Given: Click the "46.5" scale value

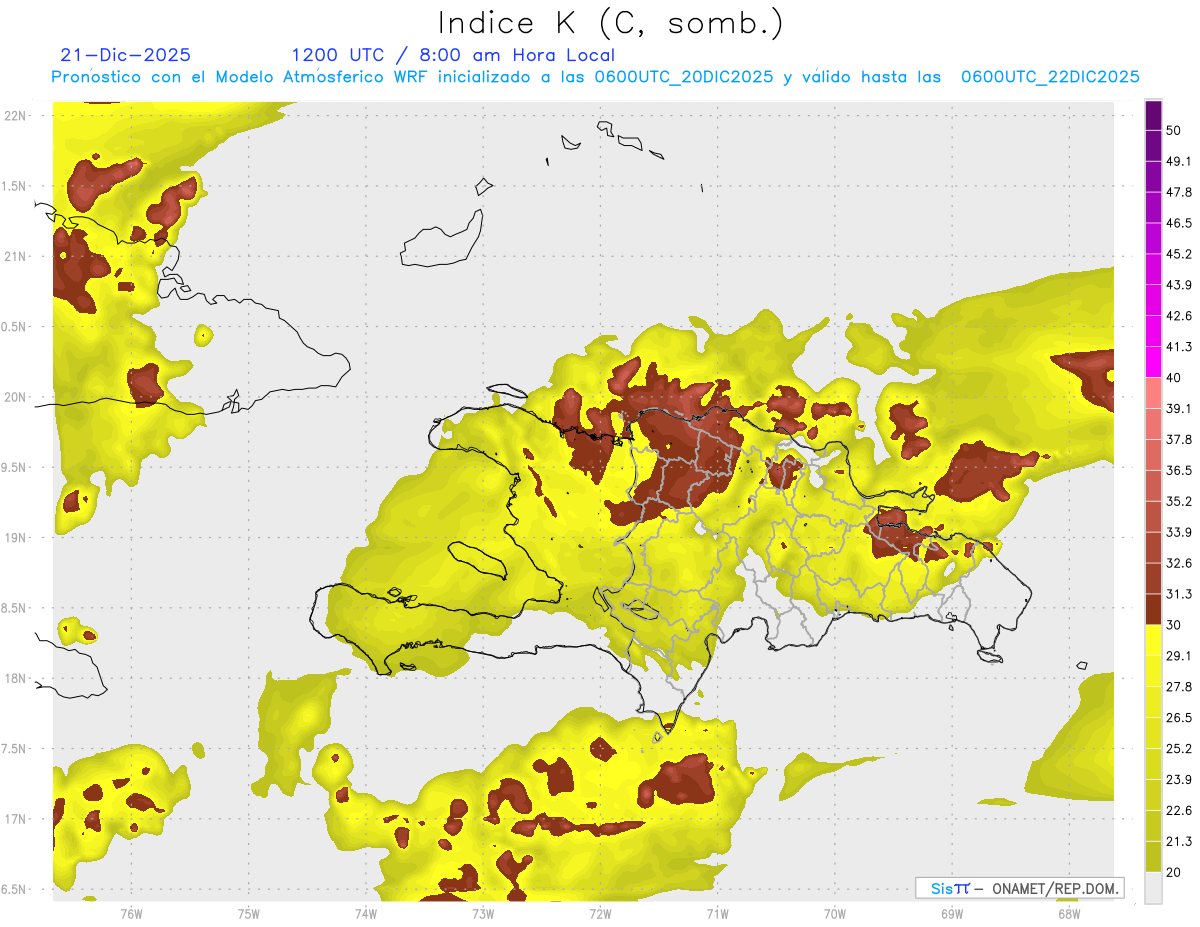Looking at the screenshot, I should [1179, 223].
